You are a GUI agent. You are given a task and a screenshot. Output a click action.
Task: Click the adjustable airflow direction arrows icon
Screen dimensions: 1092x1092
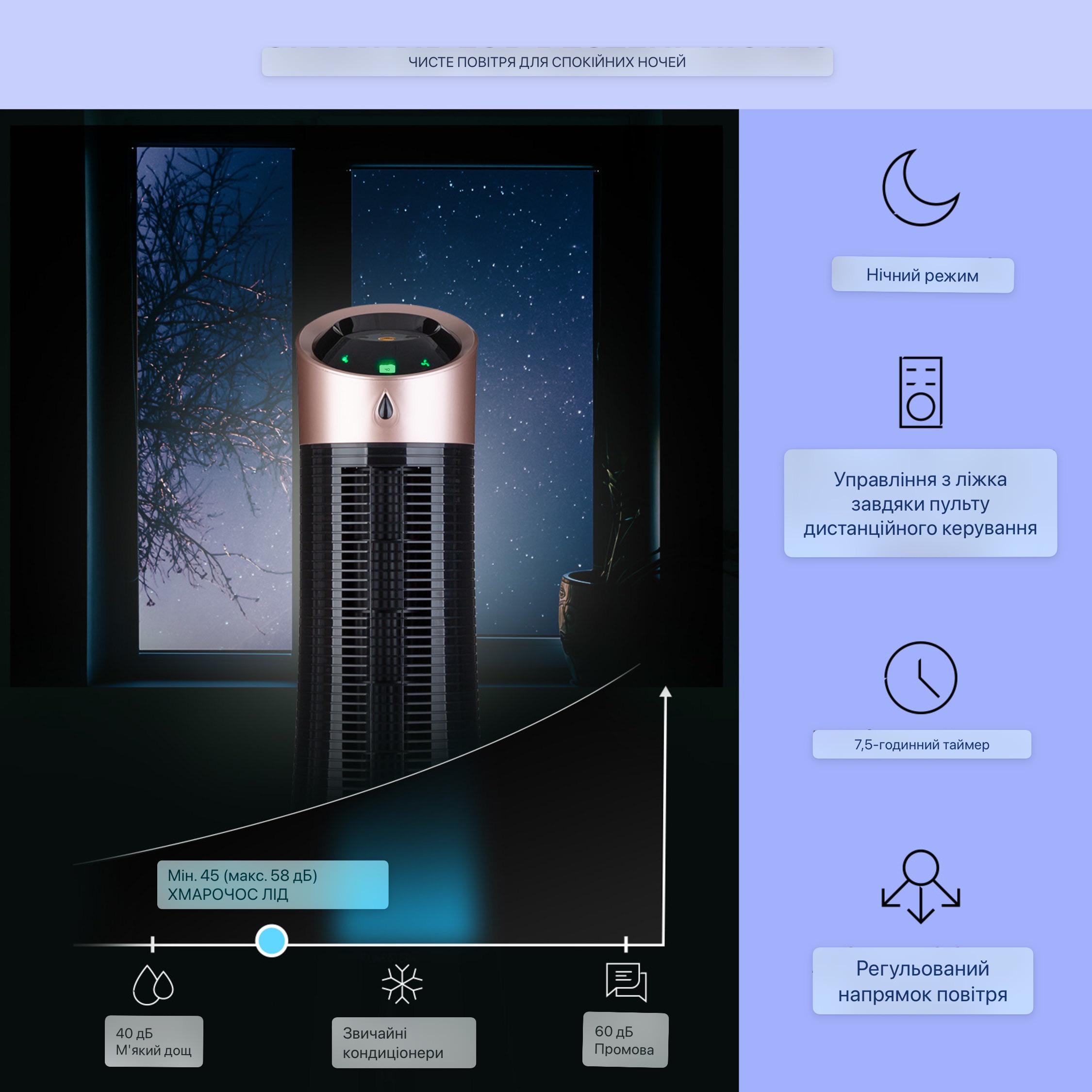(921, 886)
